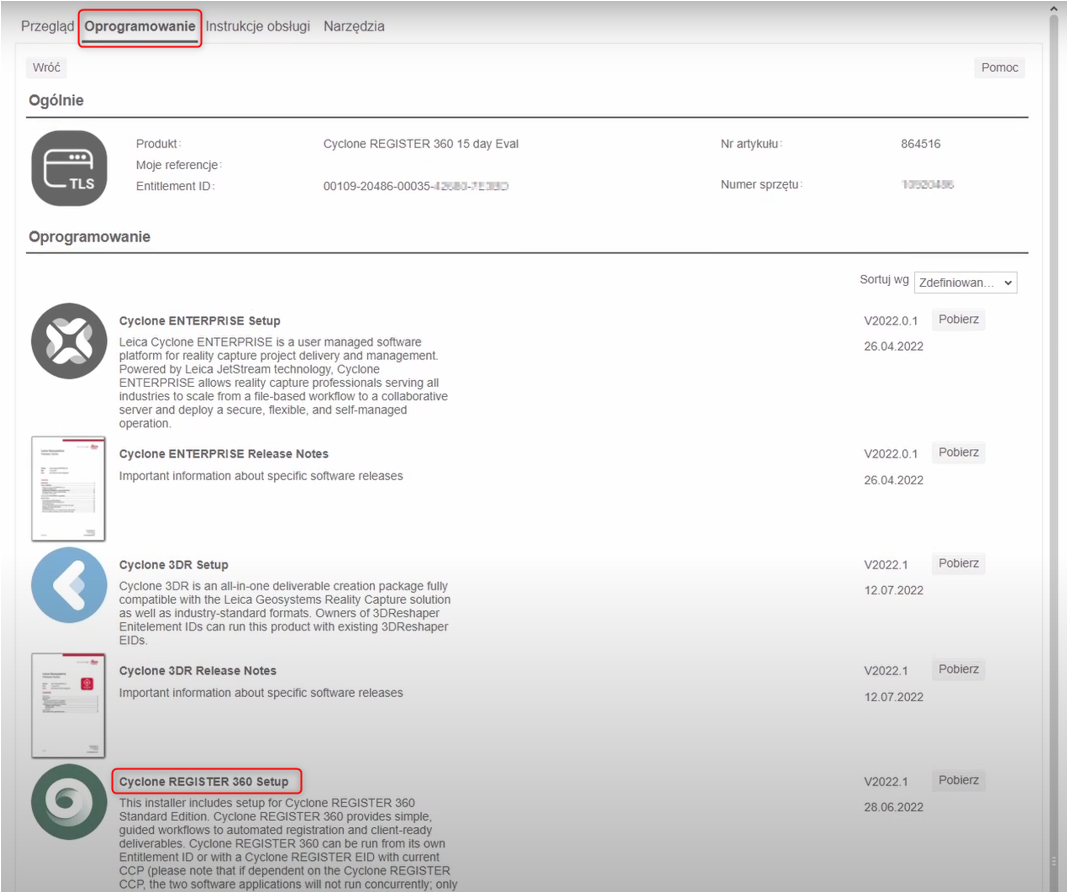Select the Oprogramowanie tab
Screen dimensions: 1067x896
140,27
